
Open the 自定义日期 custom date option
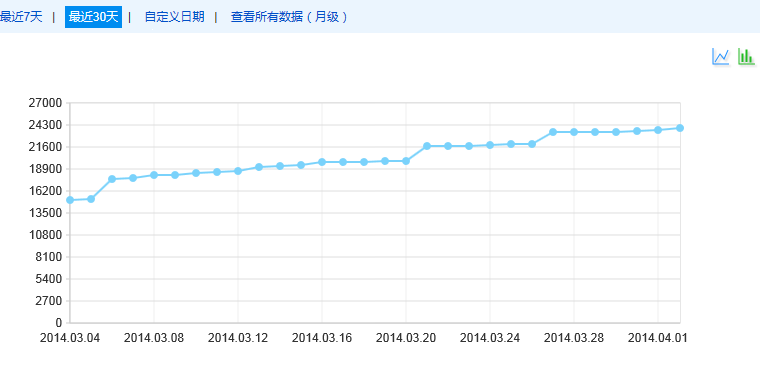[x=174, y=17]
